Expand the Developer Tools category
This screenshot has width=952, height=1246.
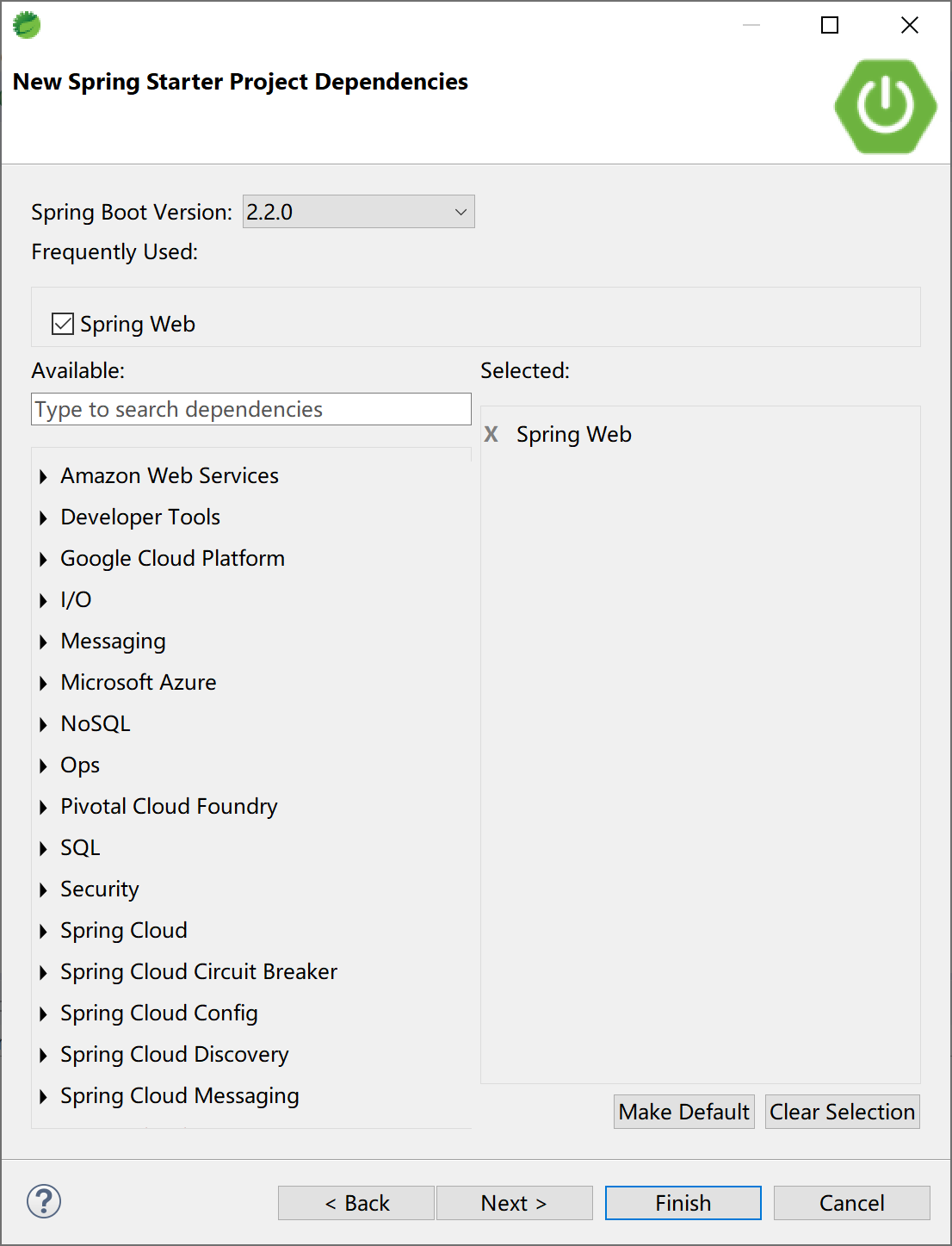click(x=43, y=518)
